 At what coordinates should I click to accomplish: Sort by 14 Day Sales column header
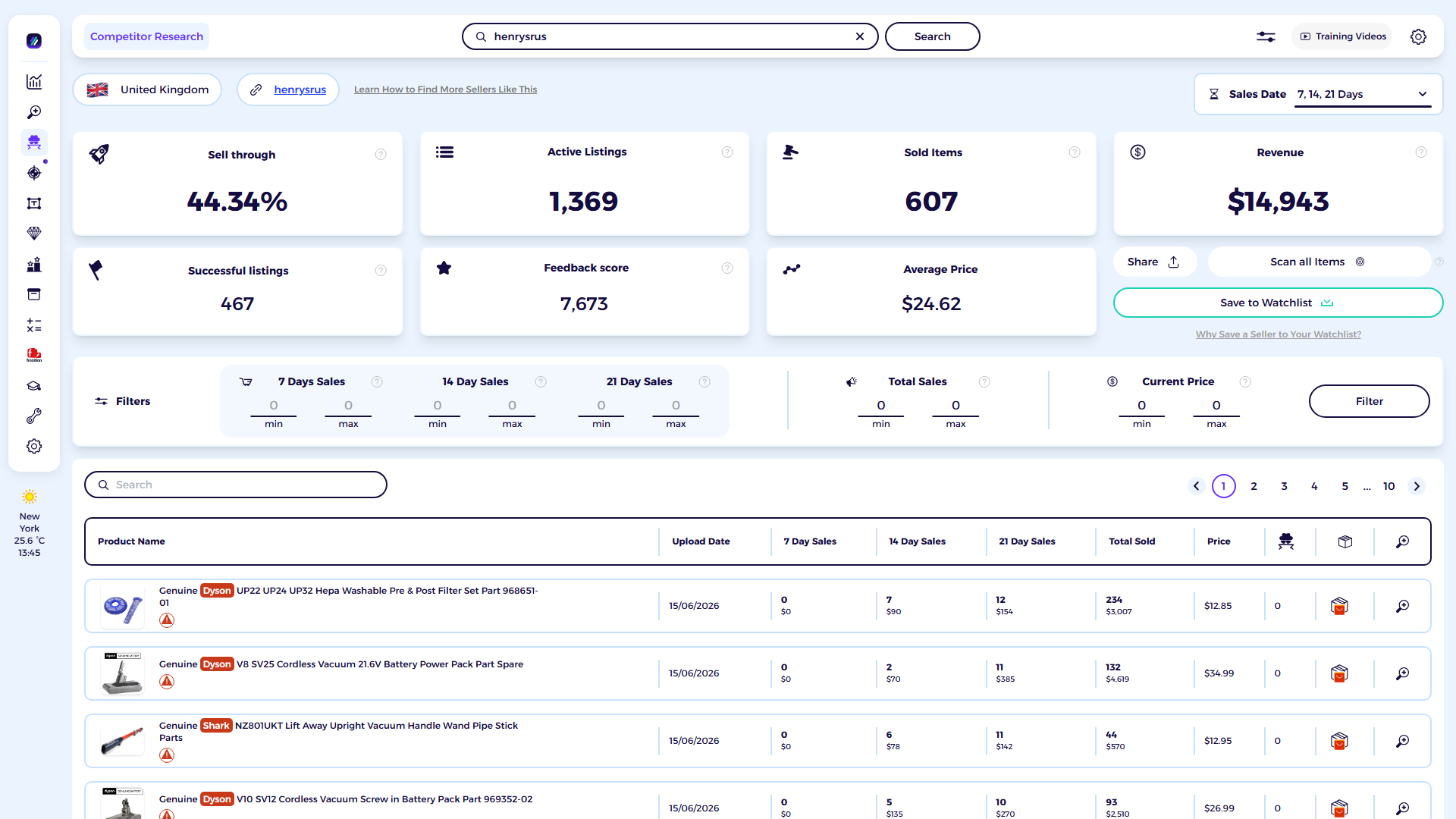click(x=917, y=541)
